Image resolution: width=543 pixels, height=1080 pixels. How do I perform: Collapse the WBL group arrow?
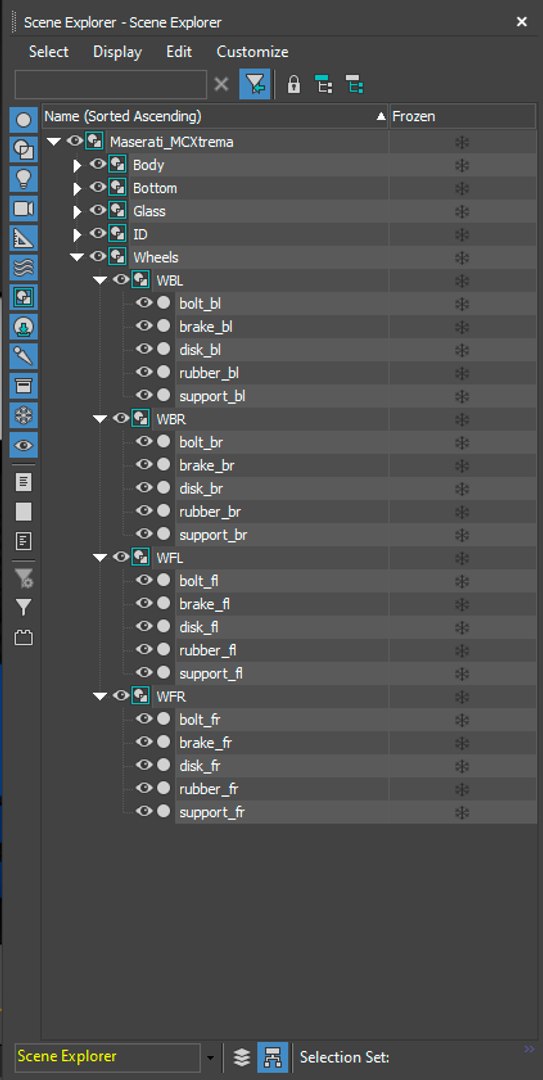tap(100, 280)
